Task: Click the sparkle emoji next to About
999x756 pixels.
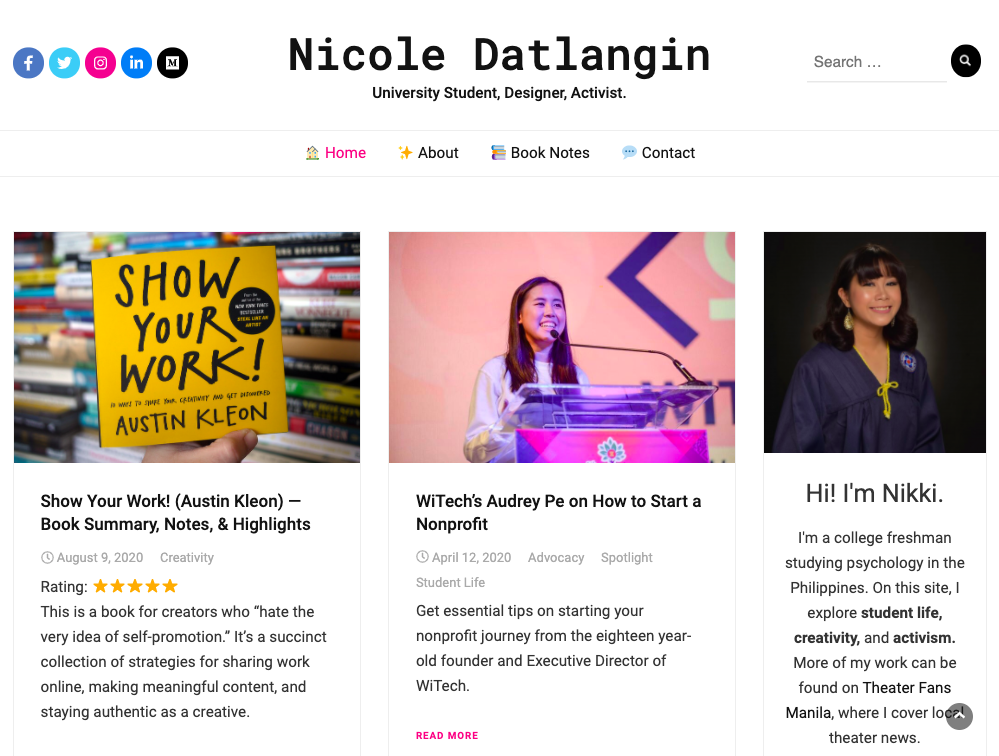Action: pyautogui.click(x=405, y=153)
